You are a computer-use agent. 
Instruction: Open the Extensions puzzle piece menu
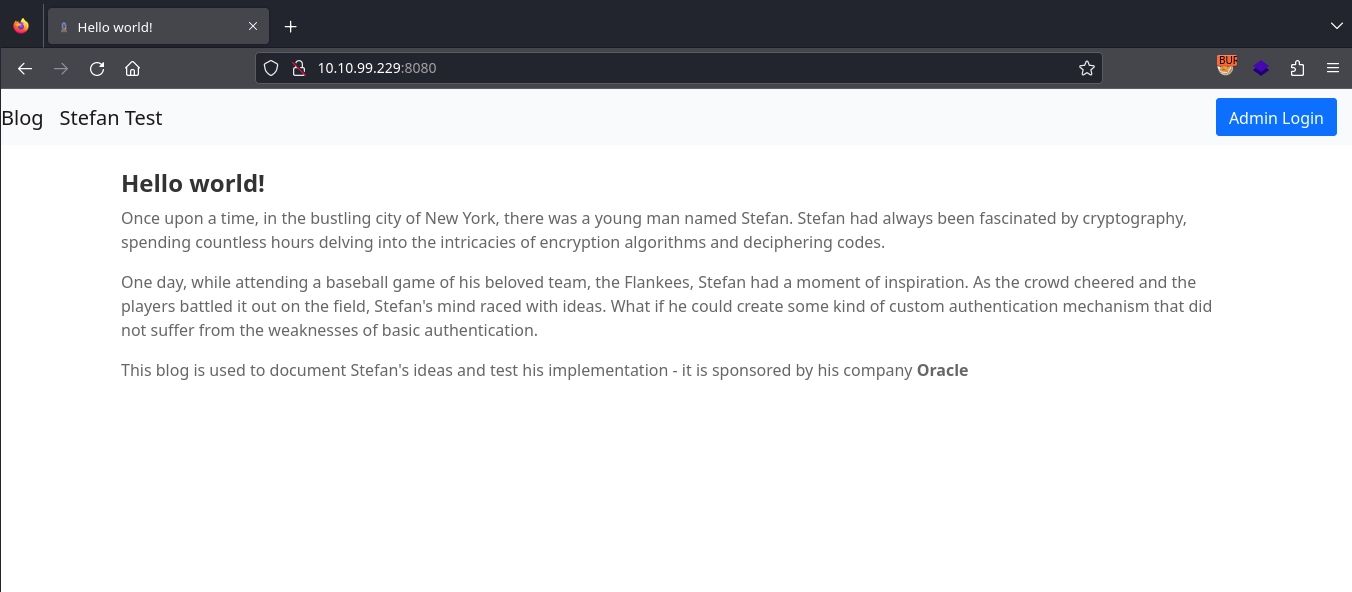click(x=1297, y=68)
